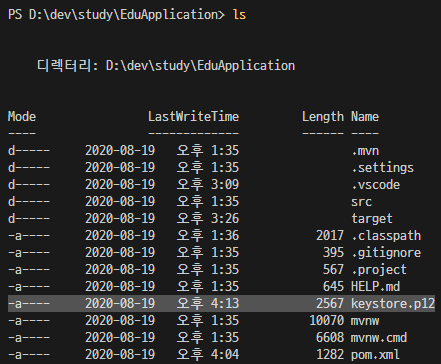Click the length value 6608 for mvnw.cmd
This screenshot has width=441, height=364.
(330, 338)
